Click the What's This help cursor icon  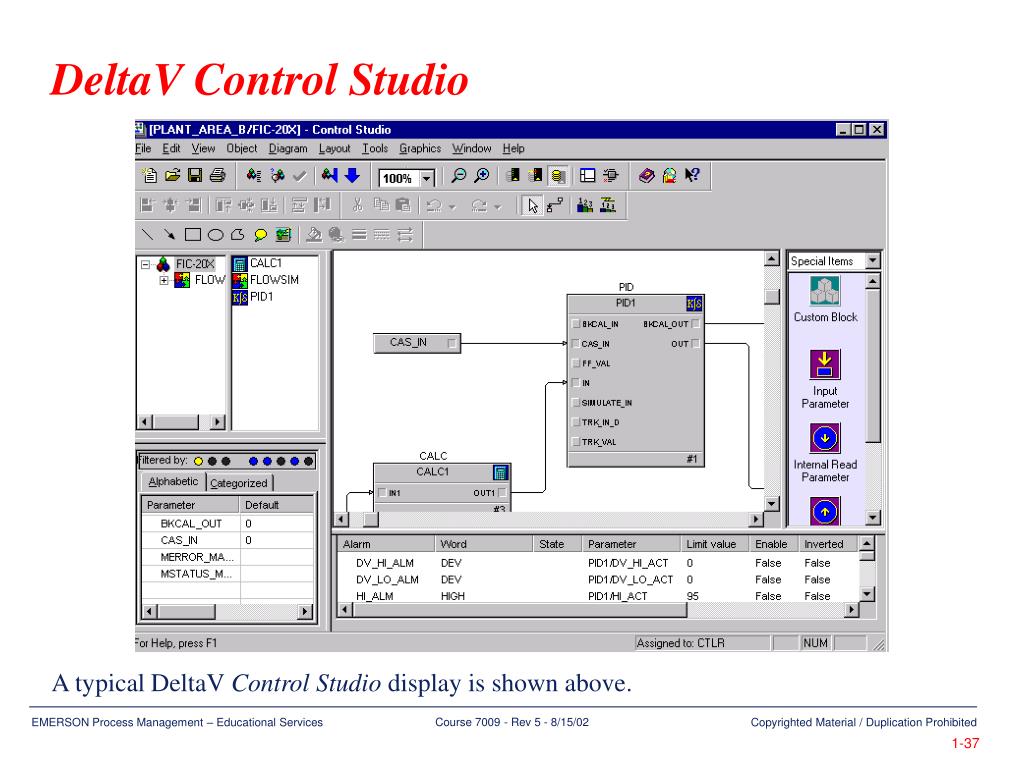coord(692,175)
